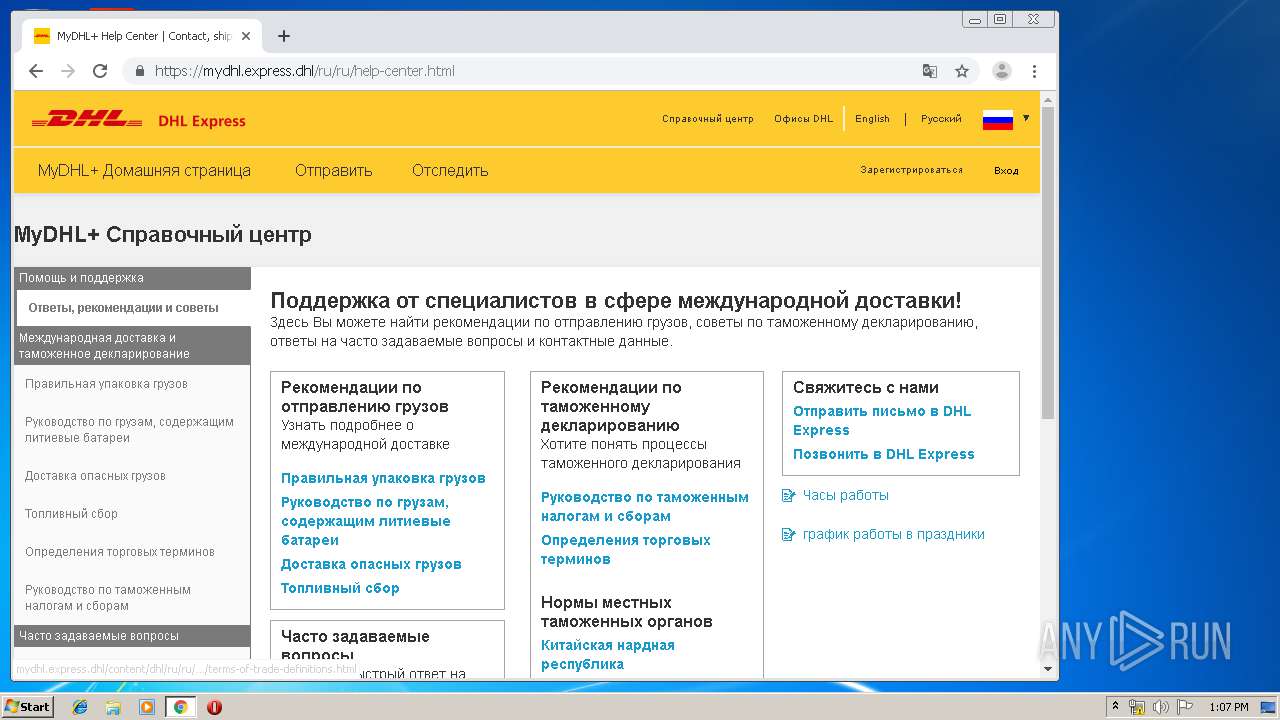The width and height of the screenshot is (1280, 720).
Task: Open blue link about литиевые батареи
Action: pyautogui.click(x=366, y=521)
